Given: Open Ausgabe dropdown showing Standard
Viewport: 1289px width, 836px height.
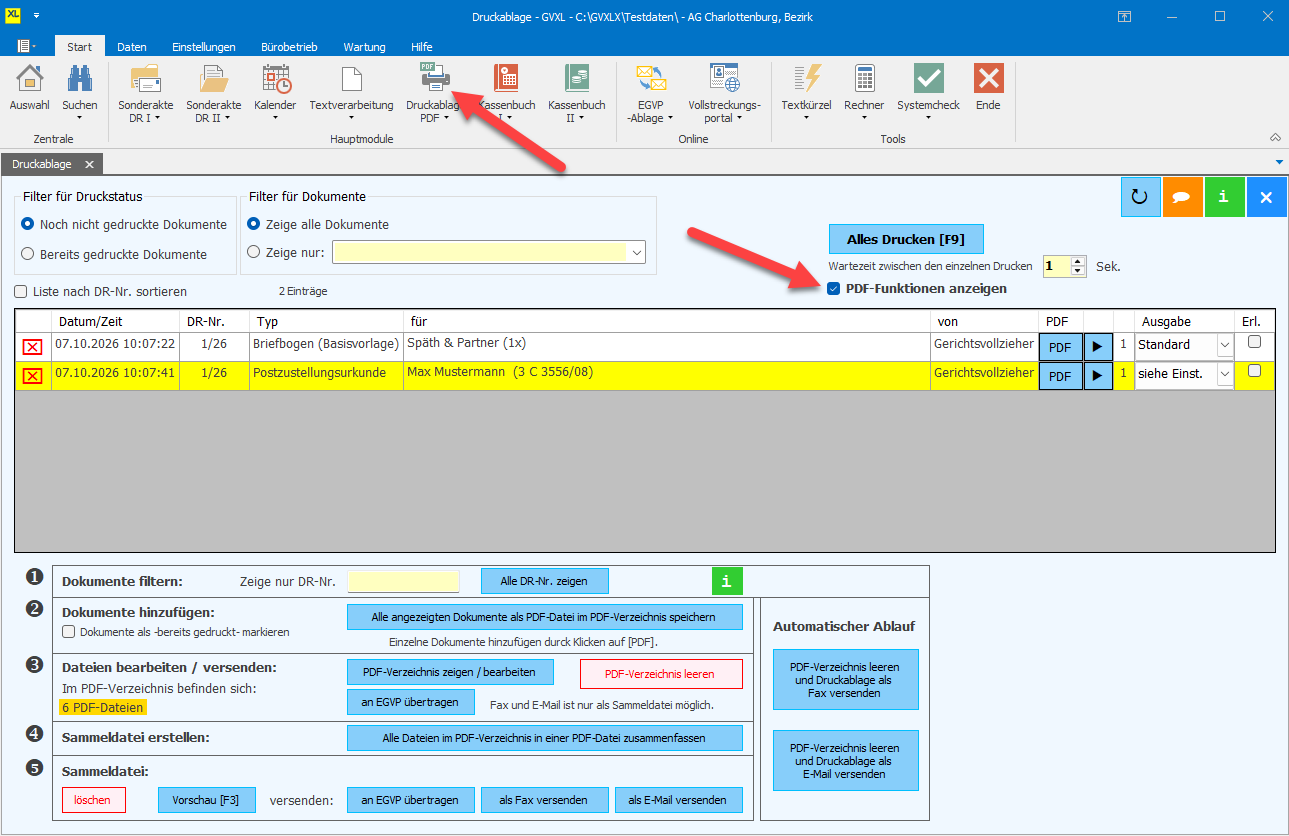Looking at the screenshot, I should pos(1226,345).
